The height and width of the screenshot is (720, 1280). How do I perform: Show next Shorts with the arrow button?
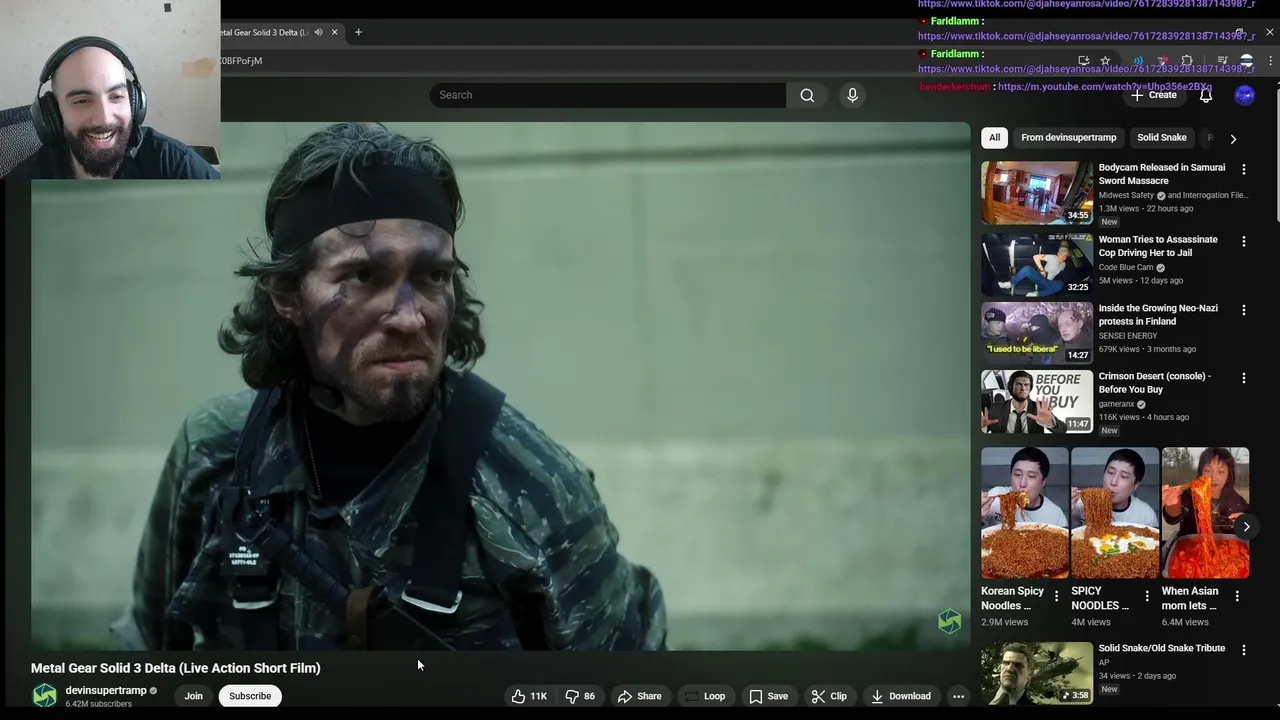[x=1246, y=526]
